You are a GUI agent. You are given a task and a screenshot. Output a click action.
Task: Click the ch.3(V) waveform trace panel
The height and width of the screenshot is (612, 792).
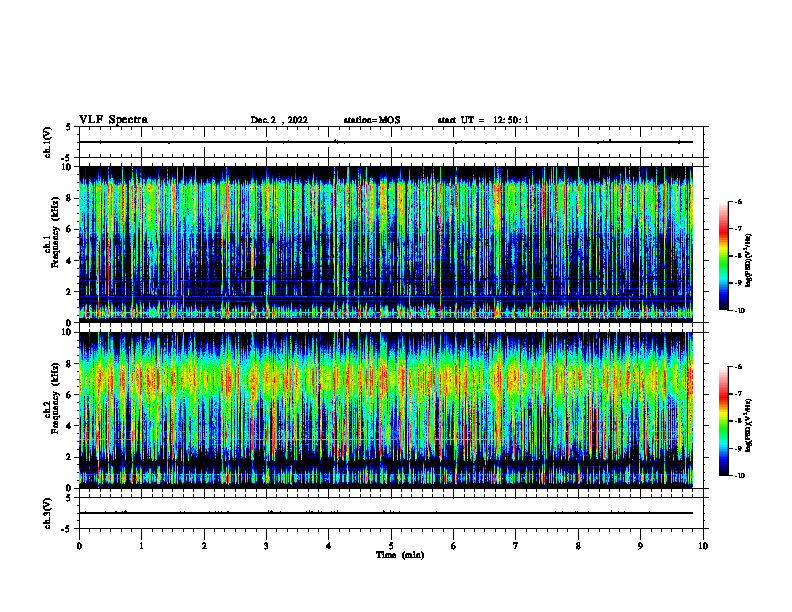point(391,513)
